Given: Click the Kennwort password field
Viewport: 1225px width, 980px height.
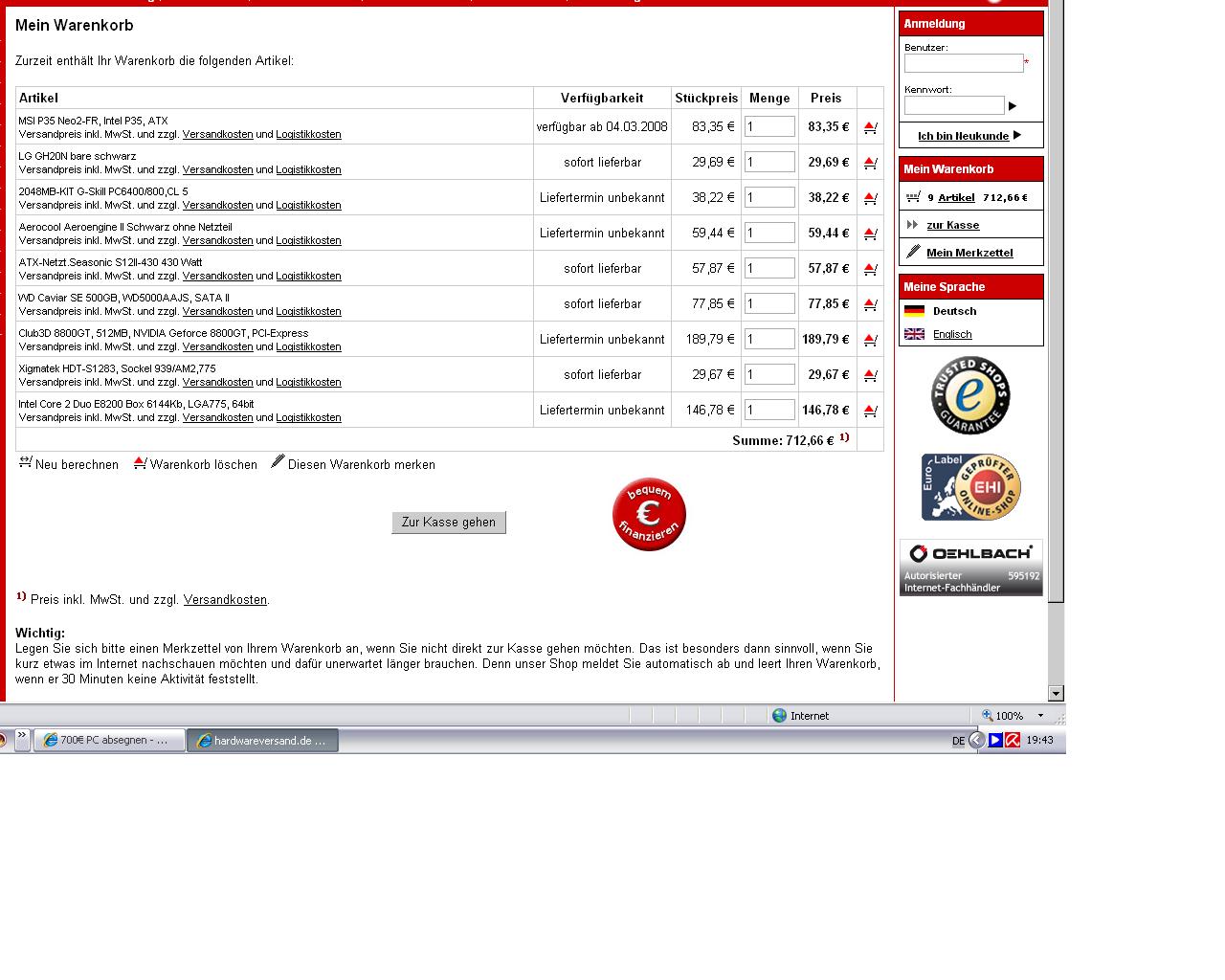Looking at the screenshot, I should click(954, 105).
